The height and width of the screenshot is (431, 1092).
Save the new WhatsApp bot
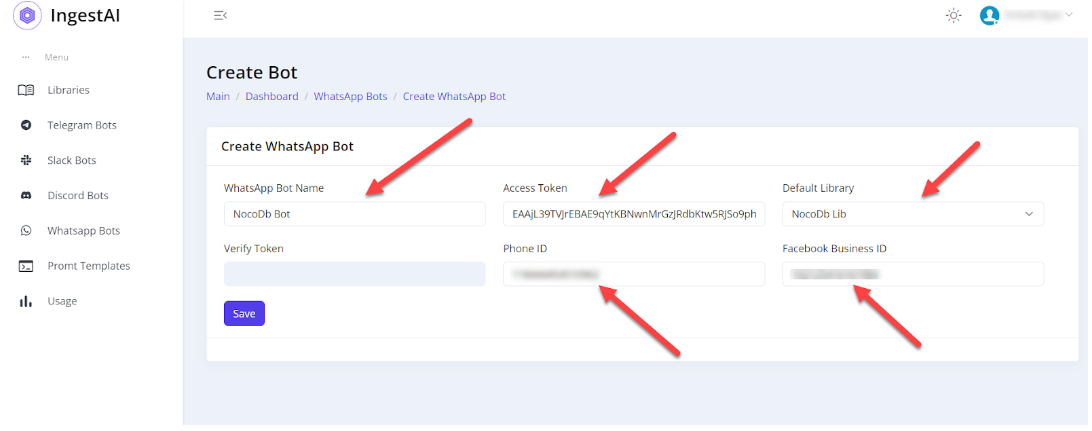(244, 313)
